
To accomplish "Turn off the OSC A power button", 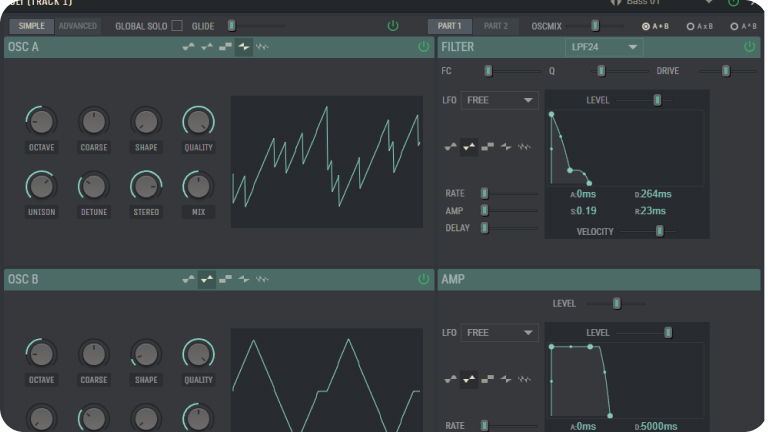I will [423, 47].
